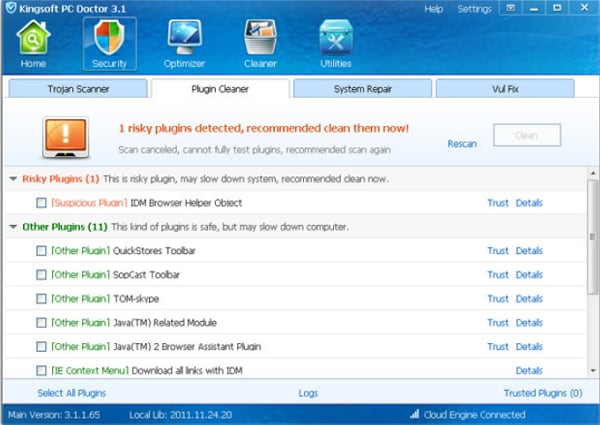This screenshot has height=425, width=600.
Task: Click the cloud engine signal bars icon
Action: tap(414, 414)
